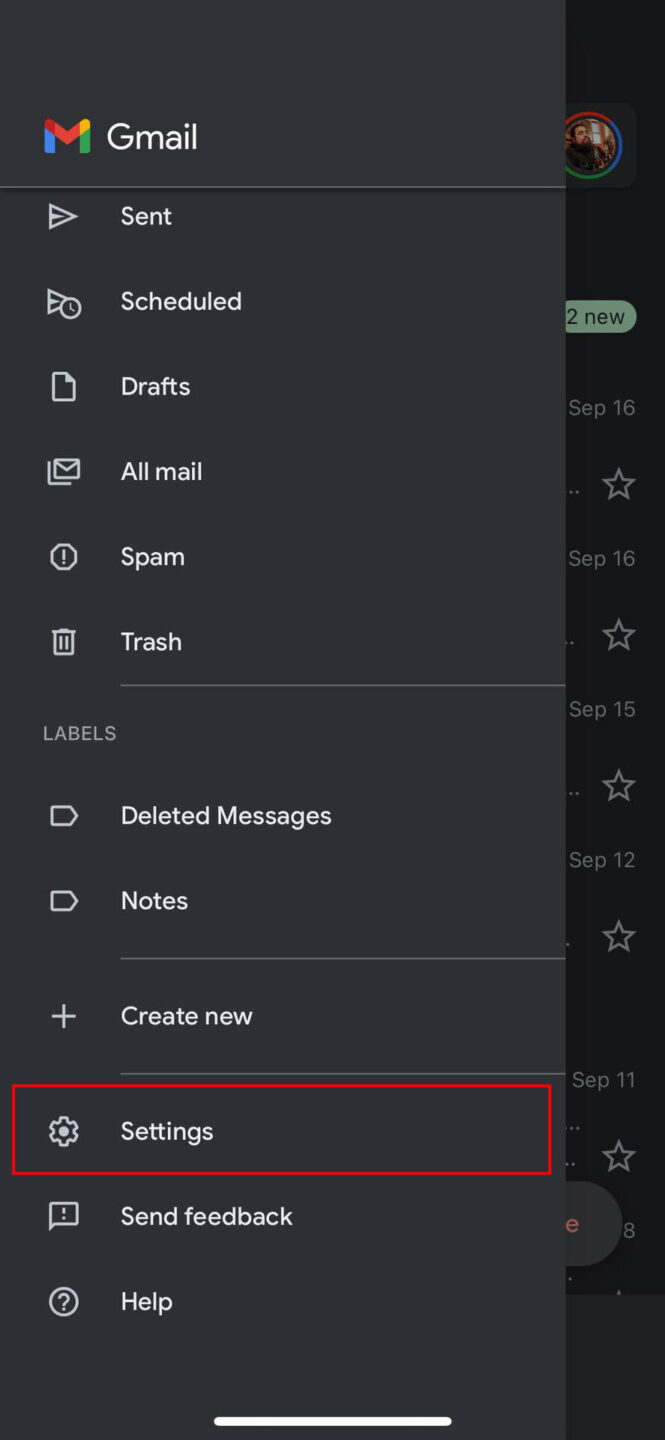Click the 2 new messages chip
665x1440 pixels.
601,317
